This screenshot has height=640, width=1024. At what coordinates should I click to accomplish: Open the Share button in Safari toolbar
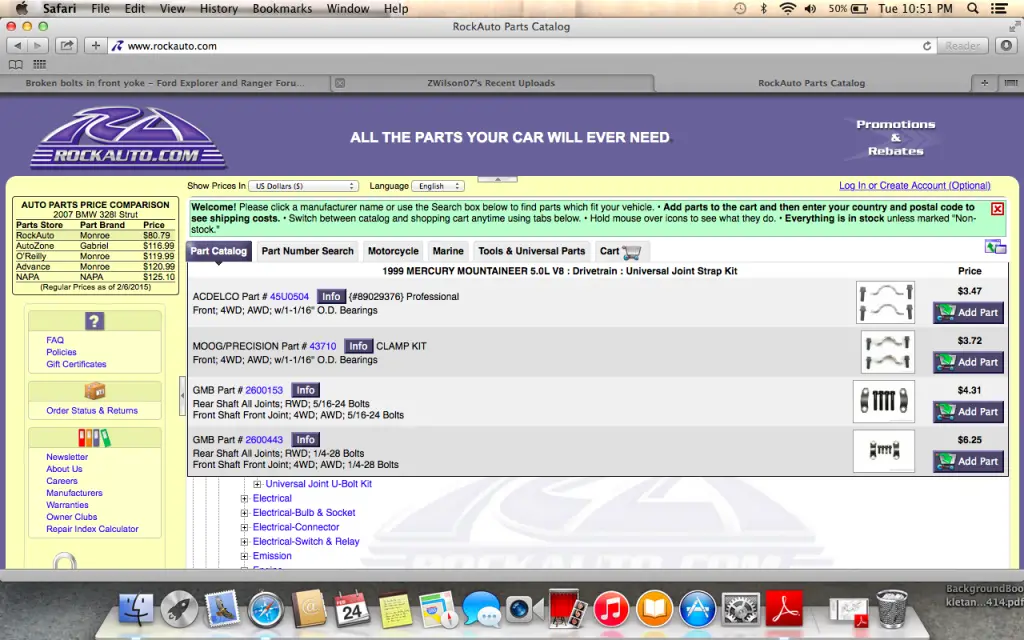[x=67, y=46]
